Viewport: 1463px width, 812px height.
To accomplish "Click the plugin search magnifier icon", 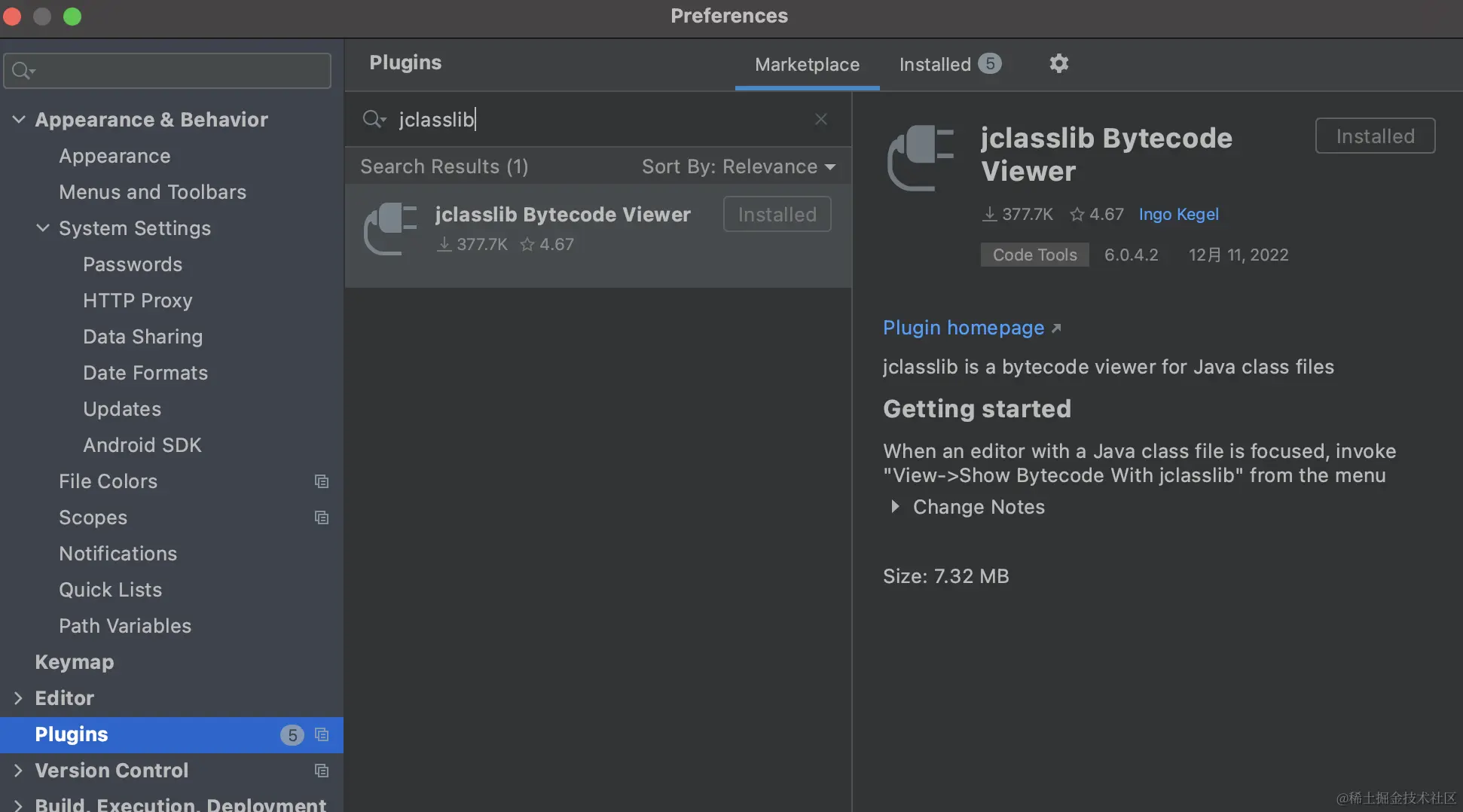I will [373, 119].
